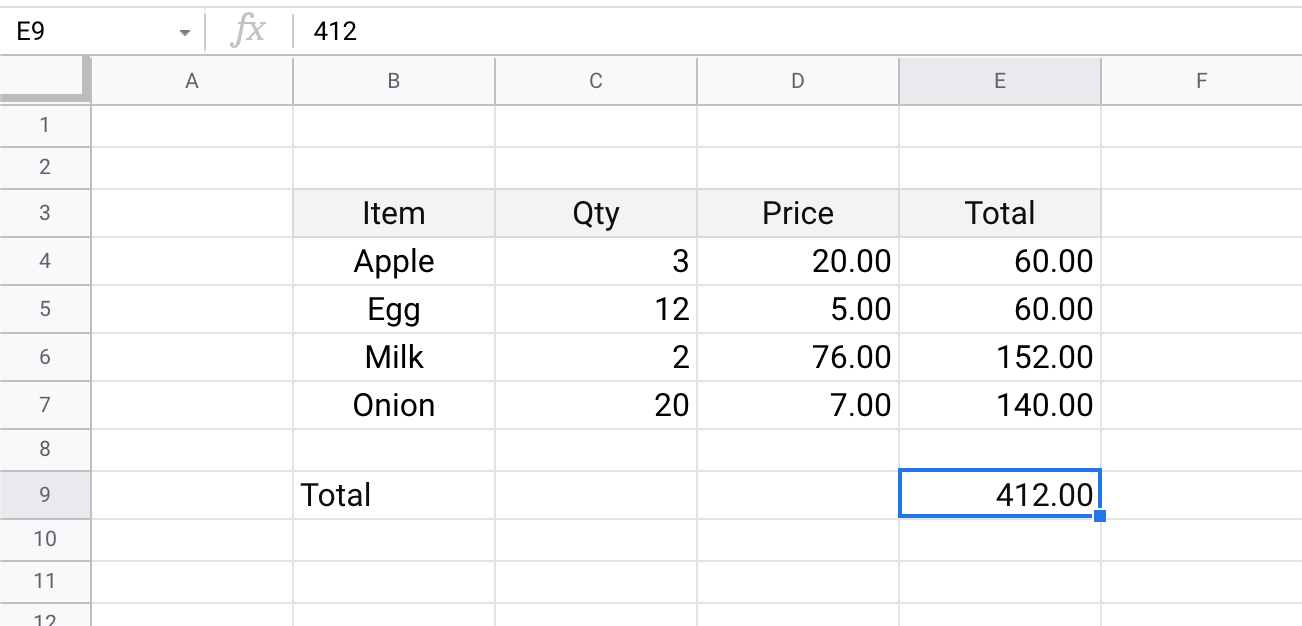Select column E header
Screen dimensions: 1302x626
[999, 82]
